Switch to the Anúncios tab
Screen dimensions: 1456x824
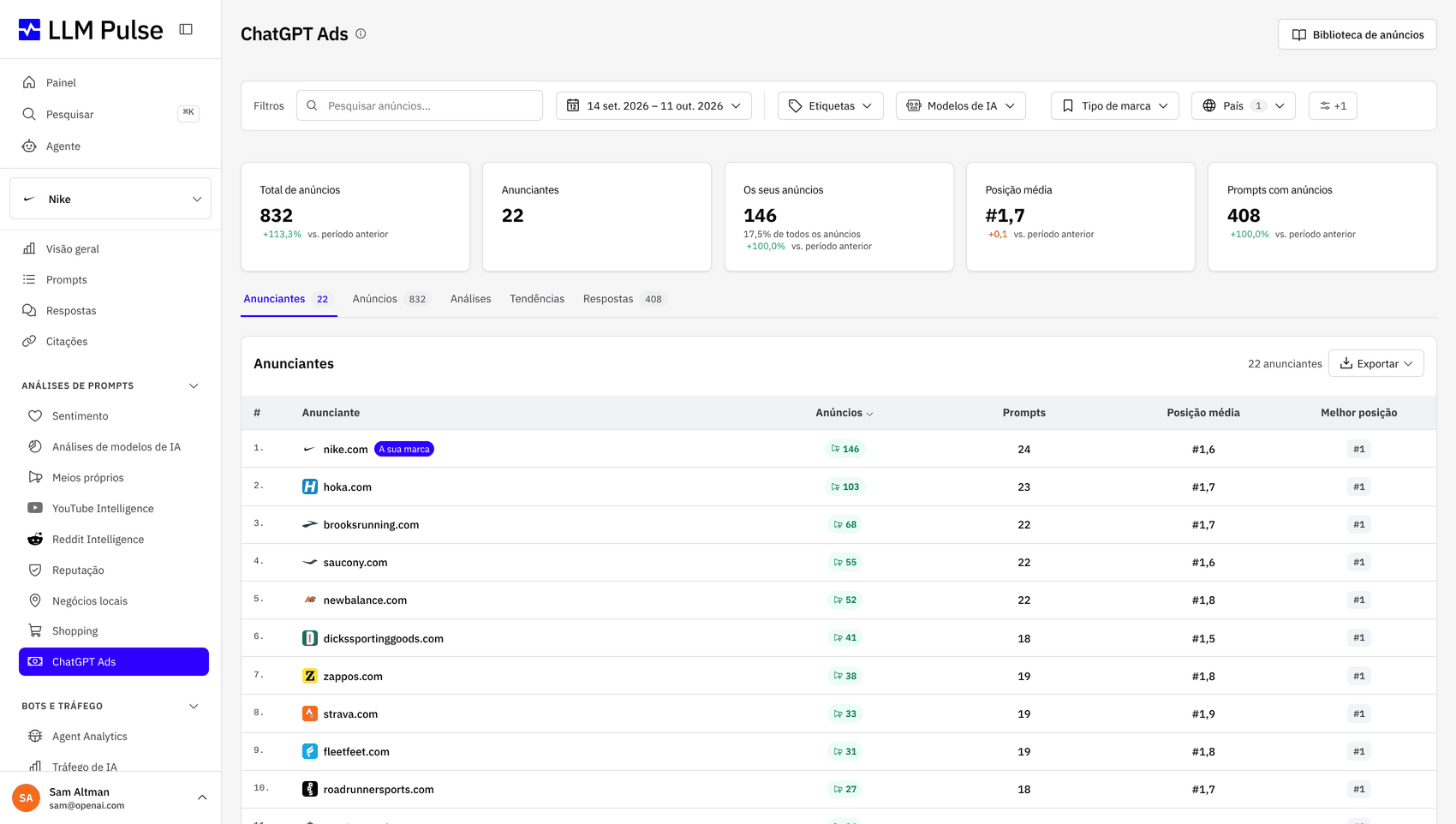point(390,299)
